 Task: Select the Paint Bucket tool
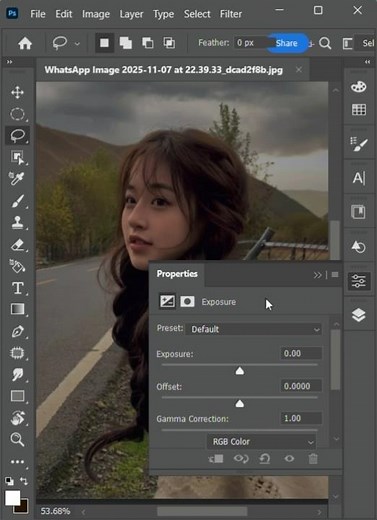17,266
